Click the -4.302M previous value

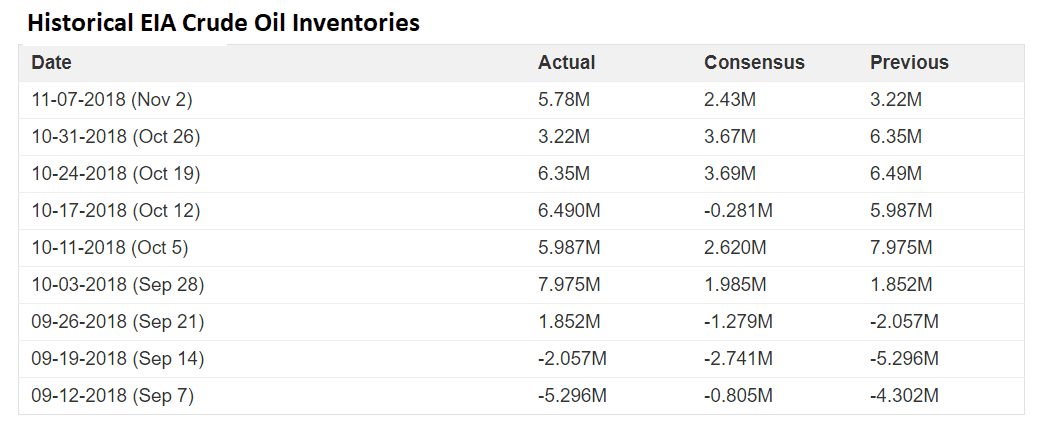904,396
